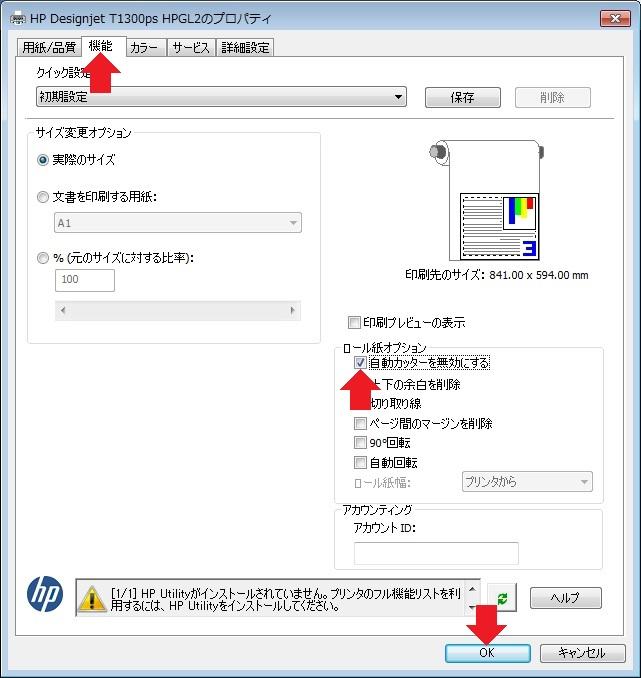Click the left arrow of the scale slider
Screen dimensions: 641x678
point(63,310)
